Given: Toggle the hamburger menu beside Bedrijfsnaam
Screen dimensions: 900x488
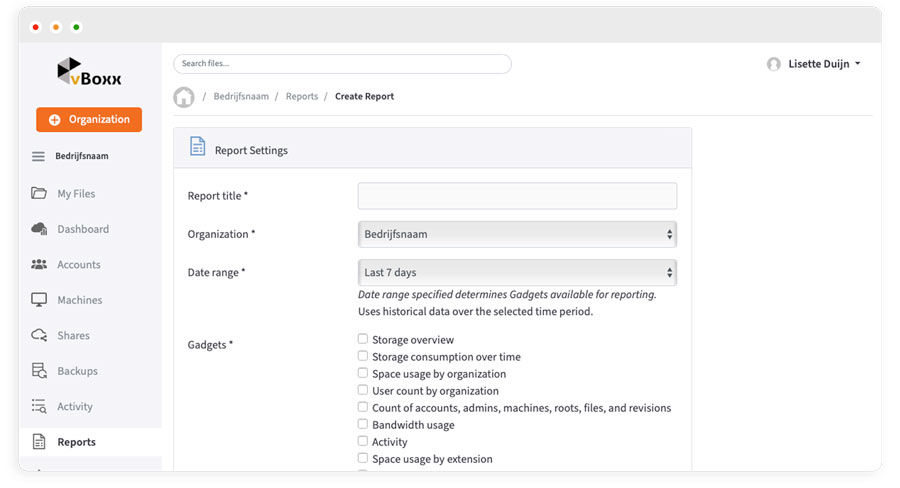Looking at the screenshot, I should pyautogui.click(x=38, y=157).
